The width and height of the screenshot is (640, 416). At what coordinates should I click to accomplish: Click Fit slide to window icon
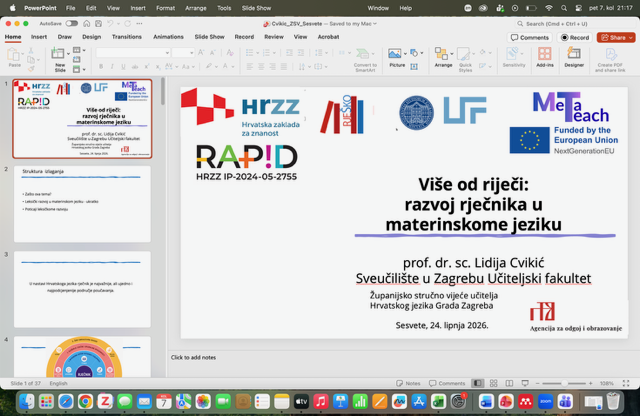click(626, 383)
